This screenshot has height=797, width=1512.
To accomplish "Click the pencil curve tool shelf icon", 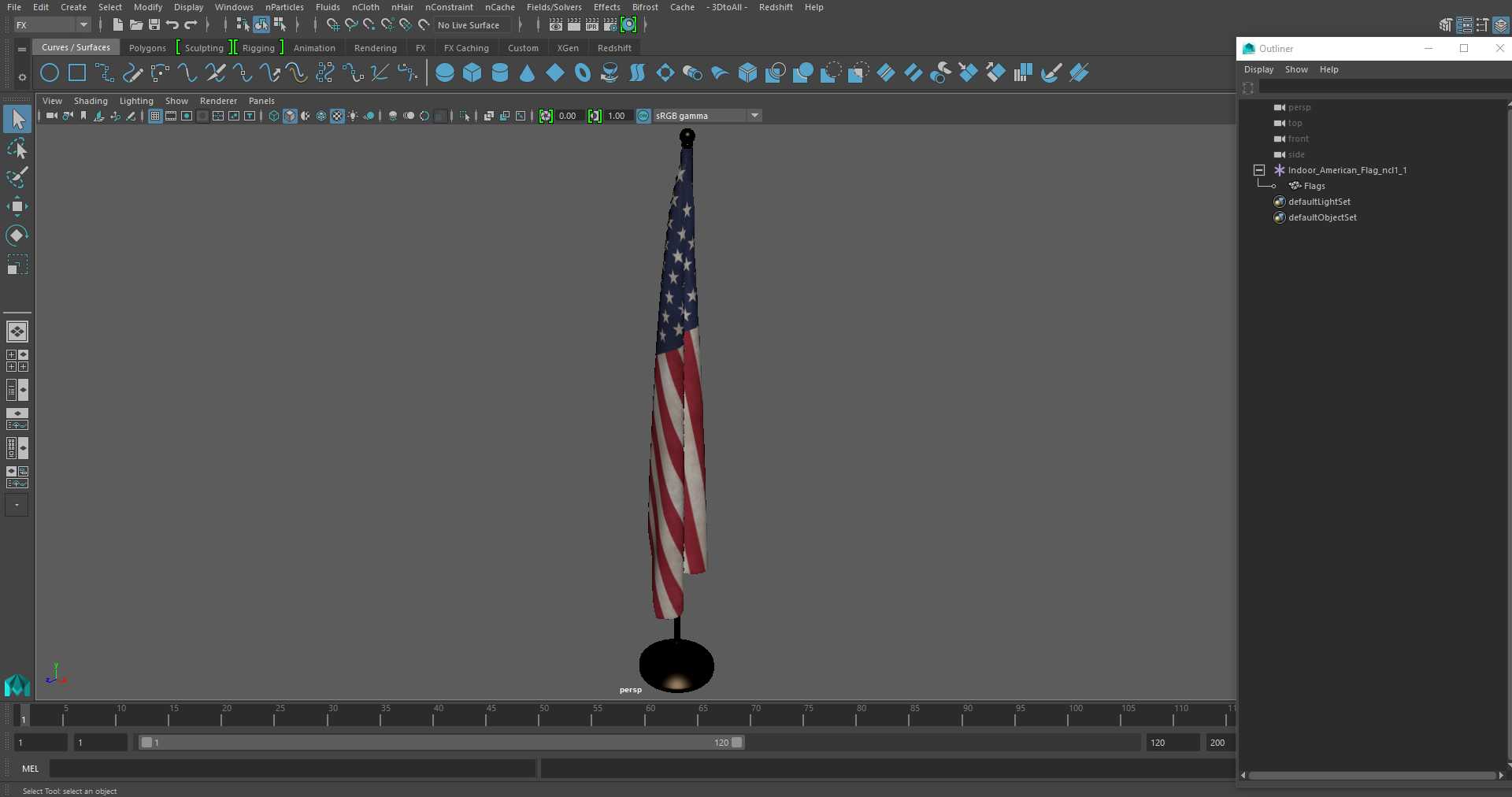I will pyautogui.click(x=132, y=73).
